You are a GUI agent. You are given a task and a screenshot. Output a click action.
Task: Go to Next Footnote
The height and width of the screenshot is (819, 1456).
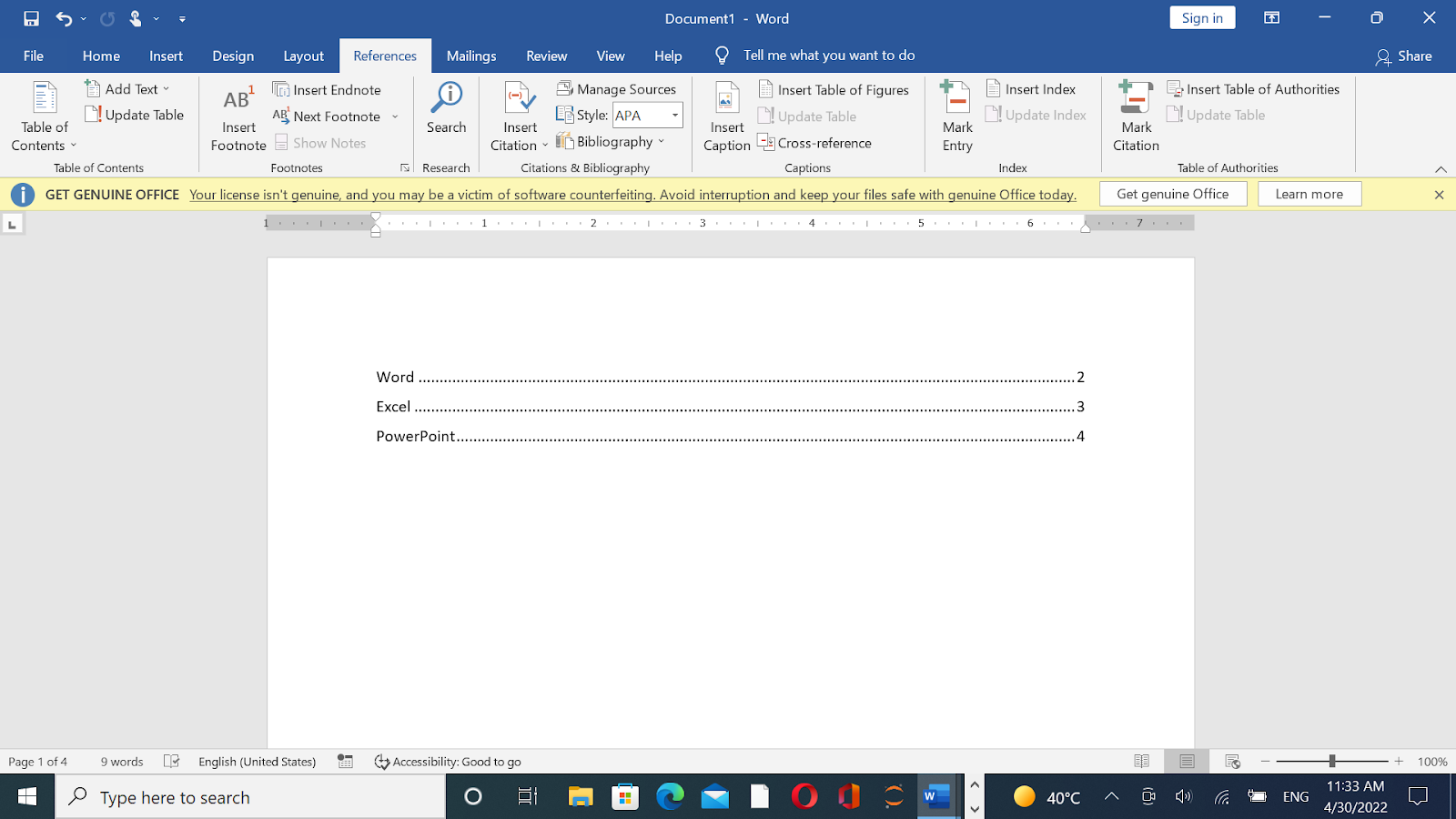pyautogui.click(x=328, y=116)
